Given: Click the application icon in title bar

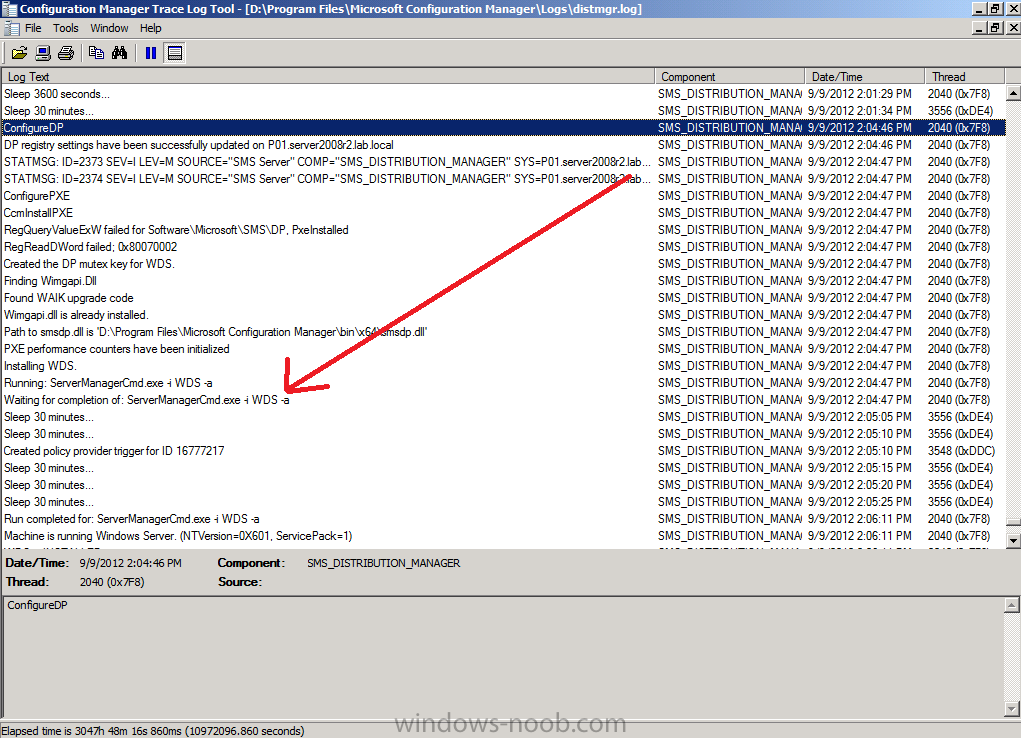Looking at the screenshot, I should tap(9, 9).
